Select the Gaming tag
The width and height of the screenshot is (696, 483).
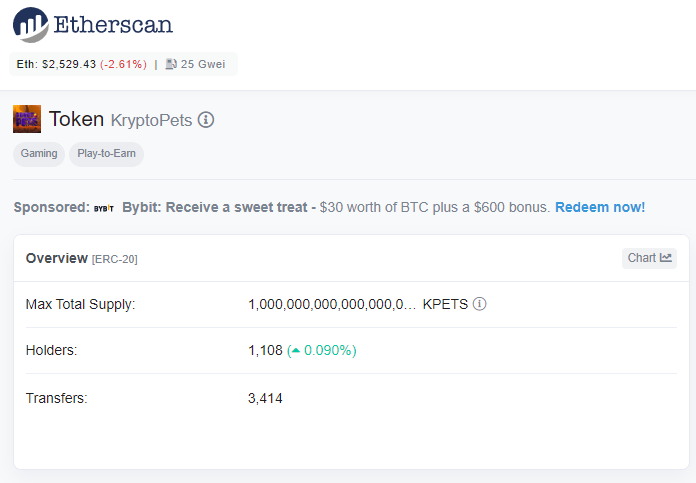click(39, 154)
